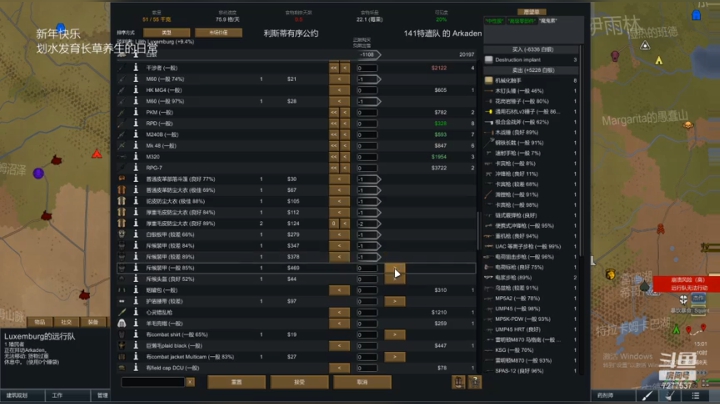Select the orange marker near Margarita label
This screenshot has height=404, width=720.
(688, 124)
